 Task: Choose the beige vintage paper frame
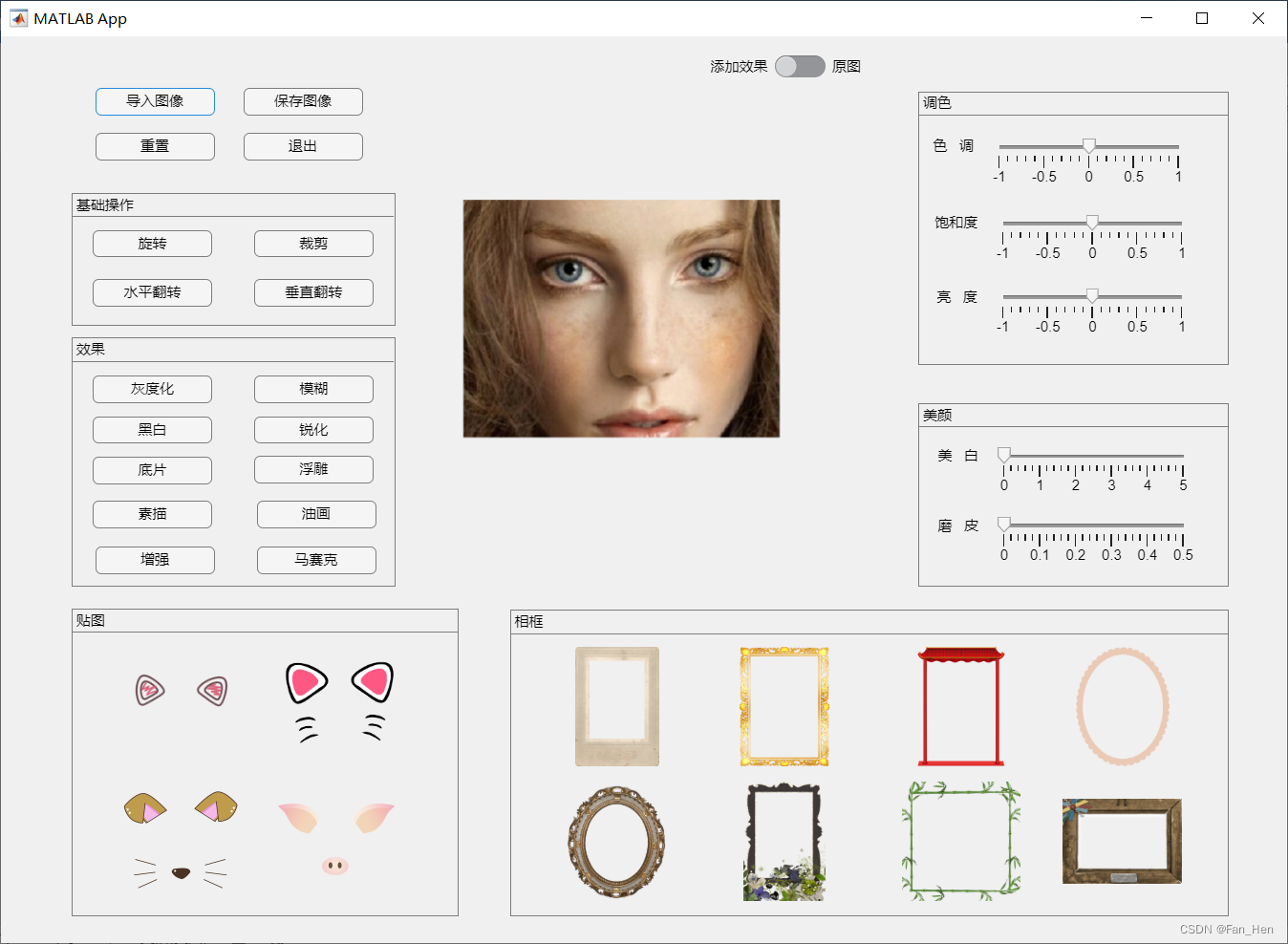click(x=617, y=706)
